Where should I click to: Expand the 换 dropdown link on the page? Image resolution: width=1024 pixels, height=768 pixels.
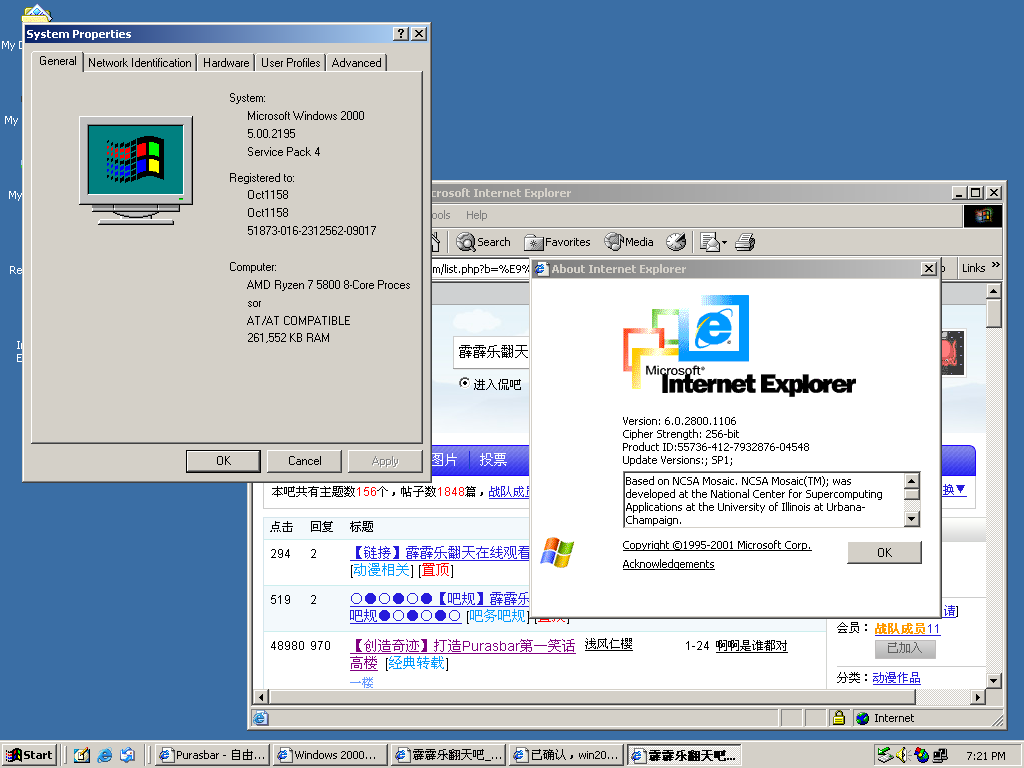tap(954, 489)
